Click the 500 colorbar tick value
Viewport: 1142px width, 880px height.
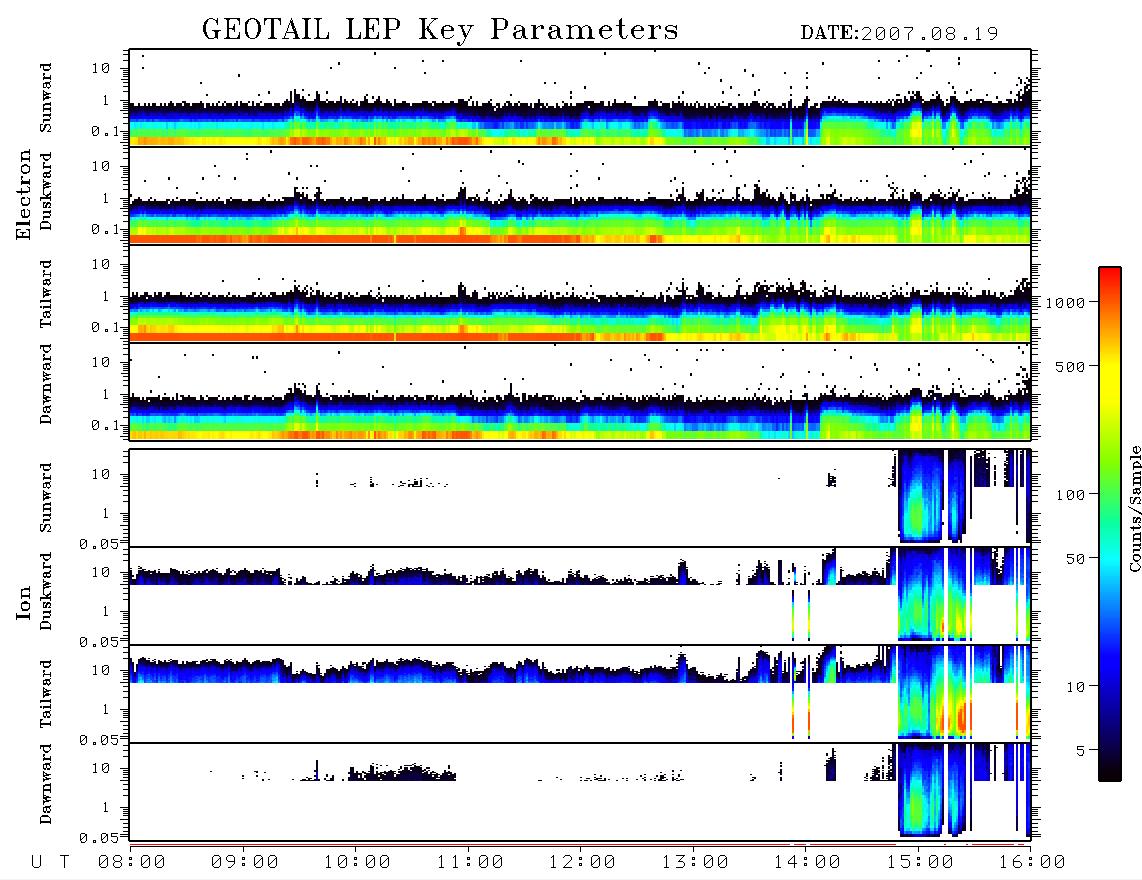pos(1070,366)
